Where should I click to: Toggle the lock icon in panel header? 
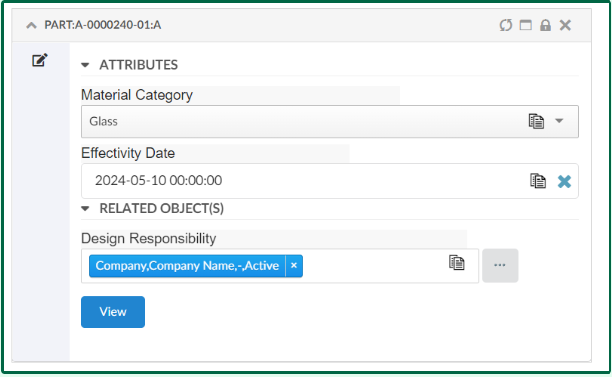click(545, 25)
